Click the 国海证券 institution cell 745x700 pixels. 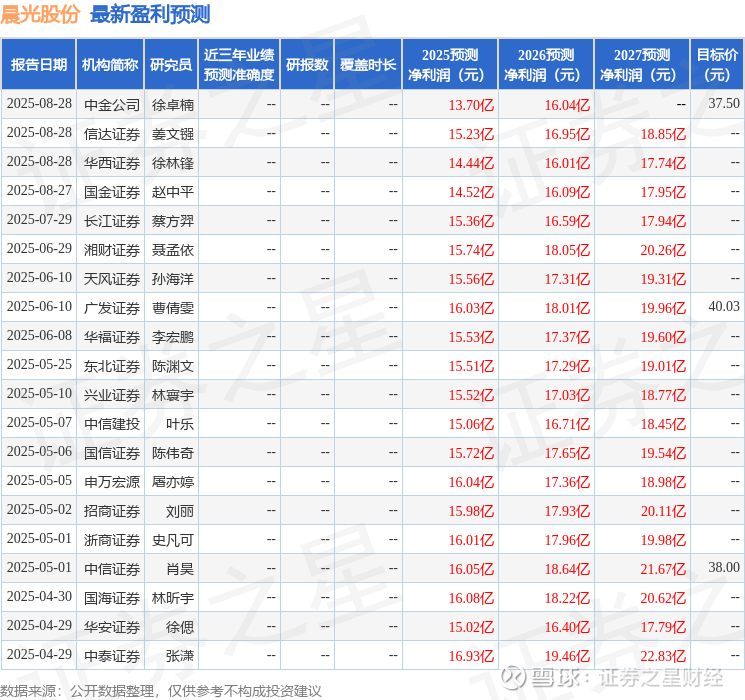click(x=112, y=598)
